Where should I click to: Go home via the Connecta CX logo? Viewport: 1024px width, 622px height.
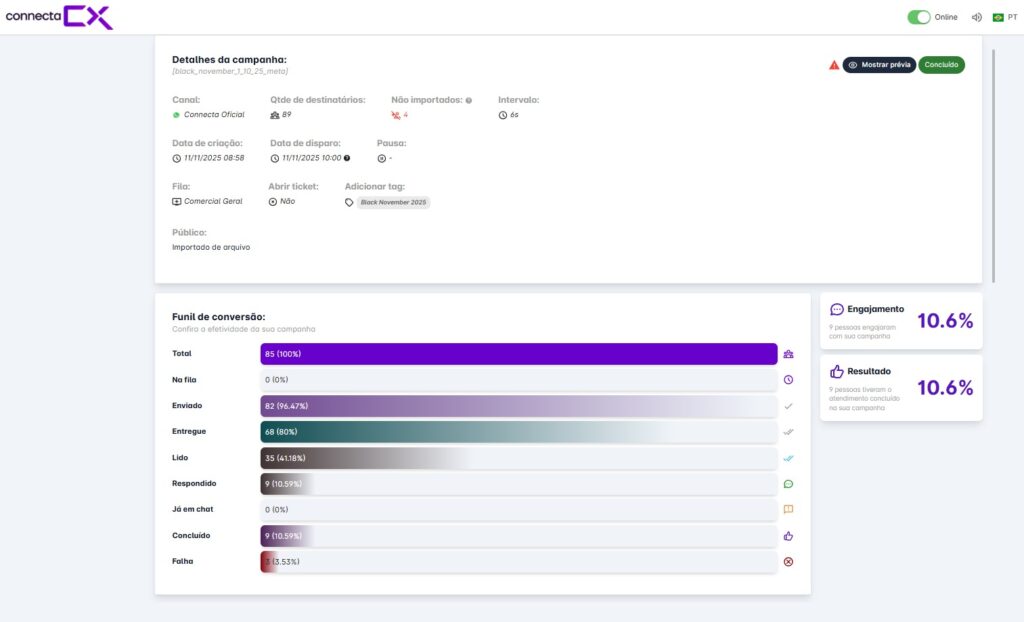[x=59, y=17]
